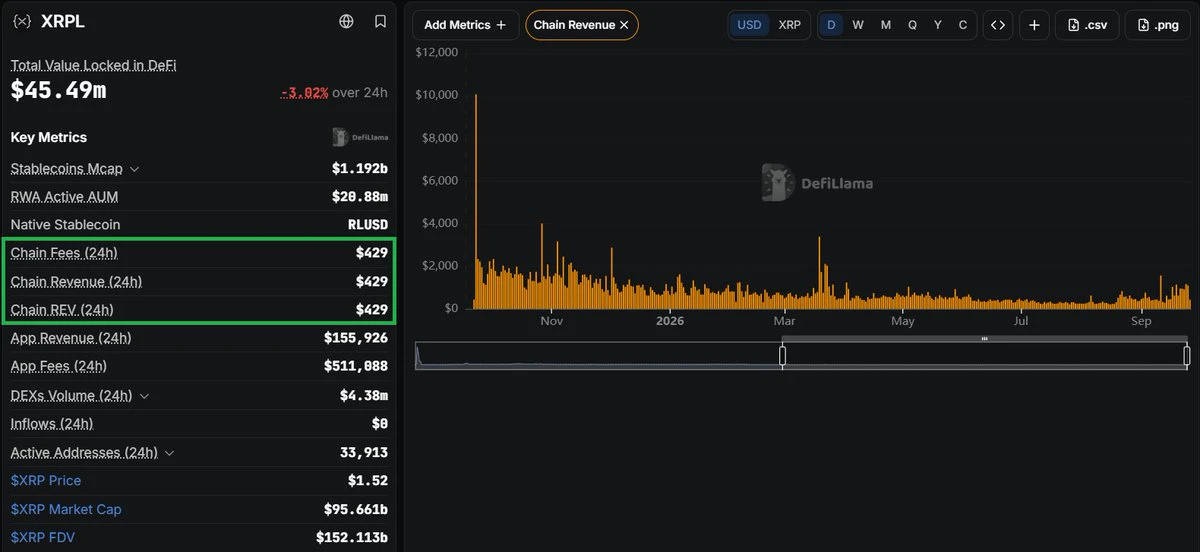Click the App Fees (24h) label
This screenshot has height=552, width=1200.
coord(59,367)
